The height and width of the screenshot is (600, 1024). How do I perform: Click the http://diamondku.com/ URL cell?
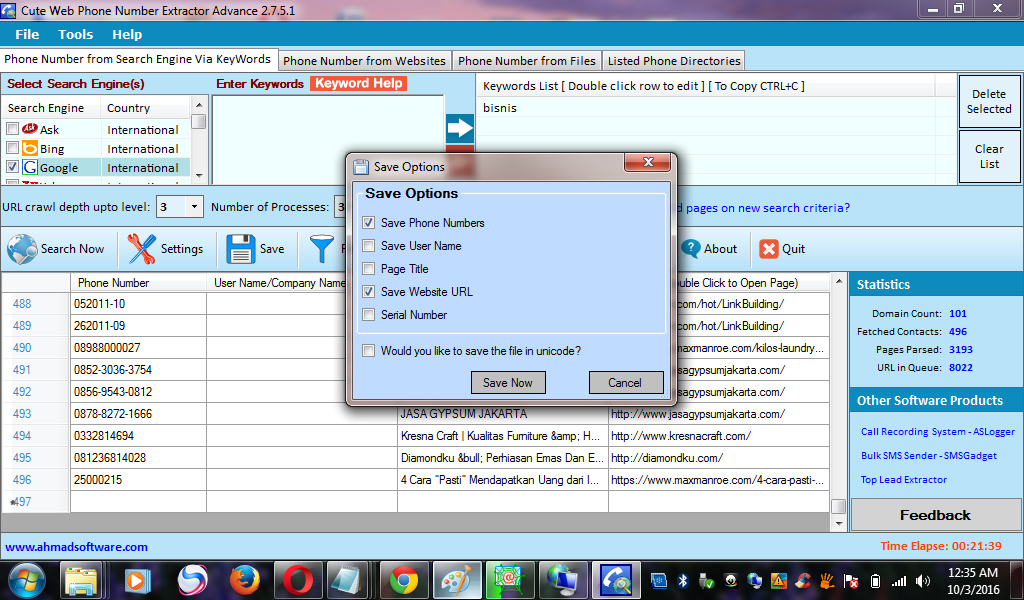(x=718, y=458)
